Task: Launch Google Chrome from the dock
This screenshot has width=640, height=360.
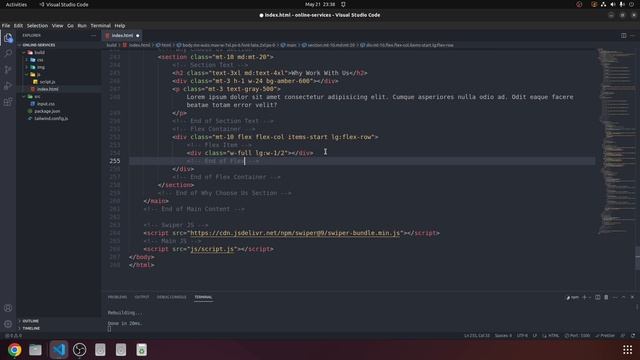Action: [14, 350]
